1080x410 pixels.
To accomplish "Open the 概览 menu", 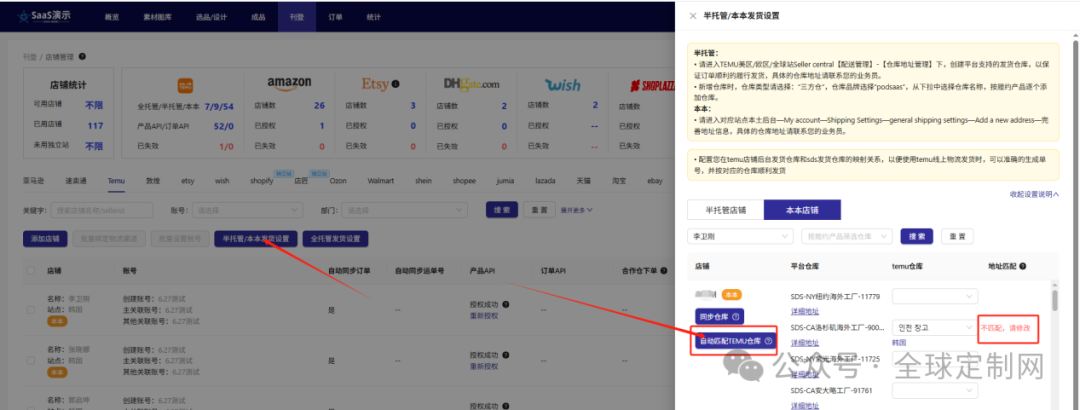I will 114,16.
